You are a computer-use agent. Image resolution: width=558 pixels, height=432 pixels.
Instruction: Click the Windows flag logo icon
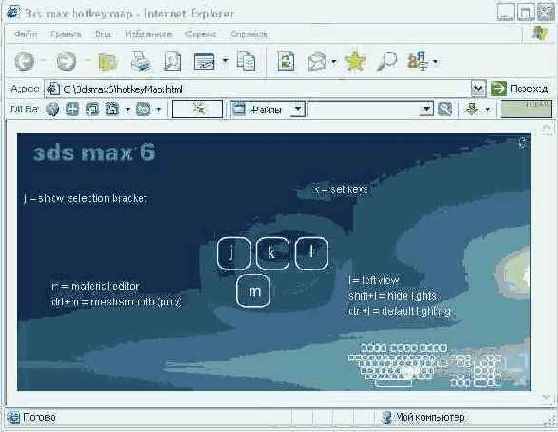click(x=540, y=34)
